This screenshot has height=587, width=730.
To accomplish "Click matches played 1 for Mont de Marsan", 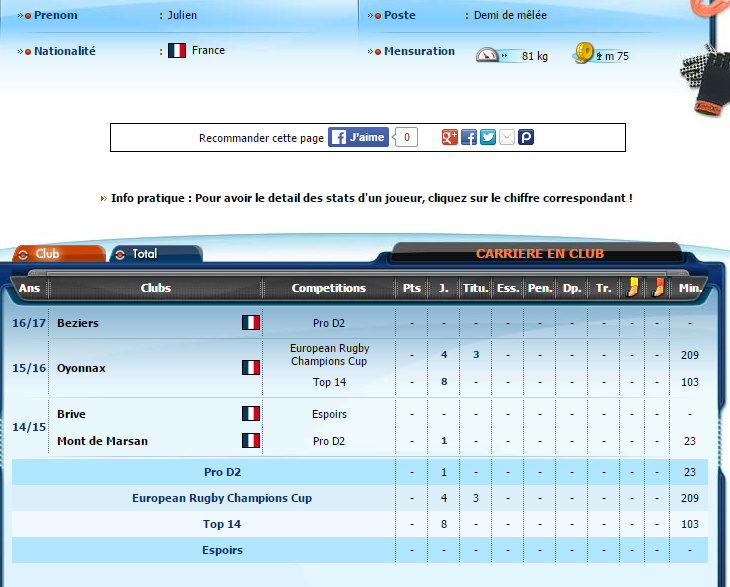I will (444, 441).
